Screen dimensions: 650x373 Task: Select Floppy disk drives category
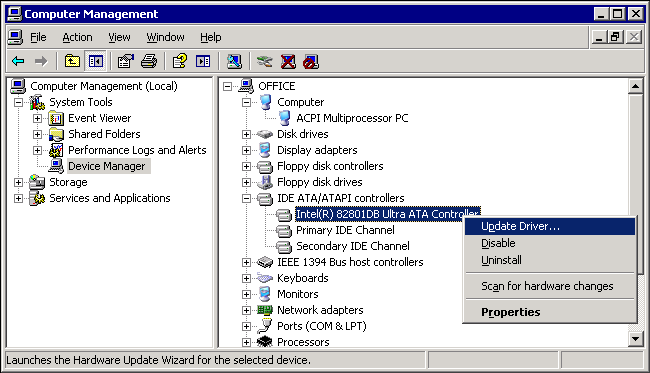pos(320,182)
